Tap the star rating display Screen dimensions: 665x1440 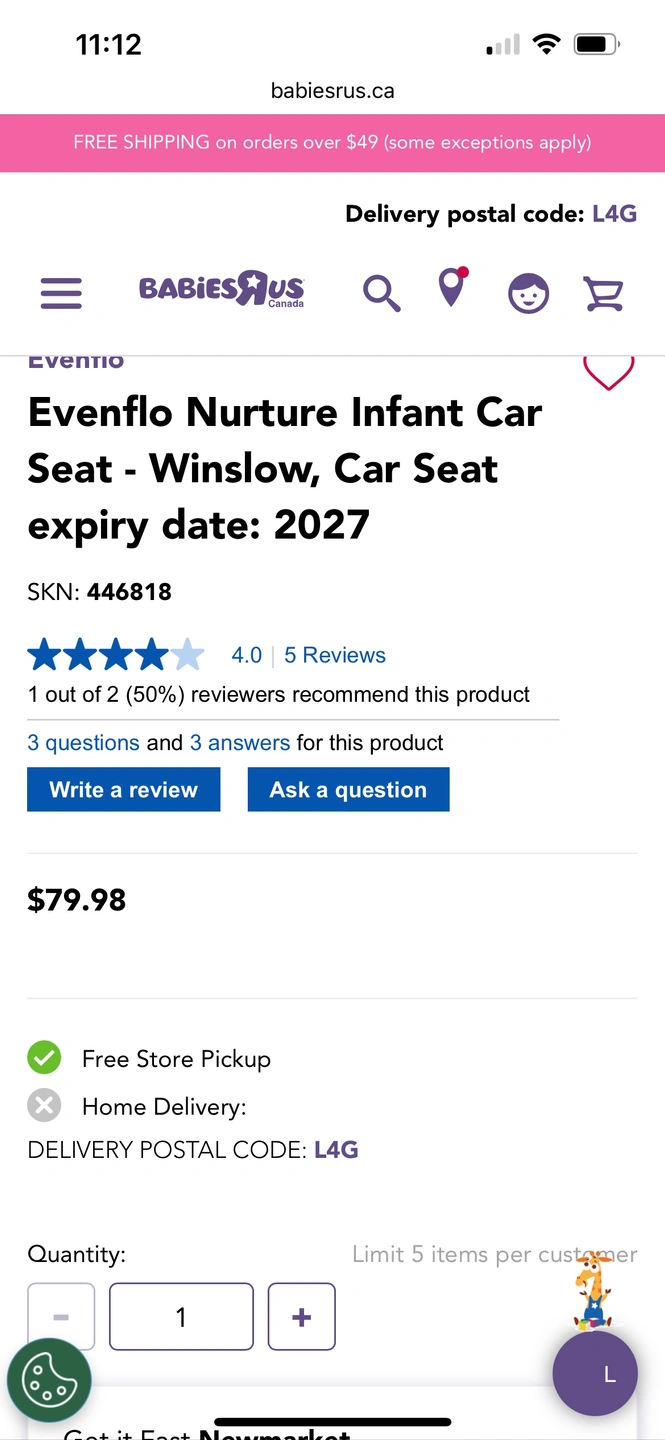tap(116, 655)
